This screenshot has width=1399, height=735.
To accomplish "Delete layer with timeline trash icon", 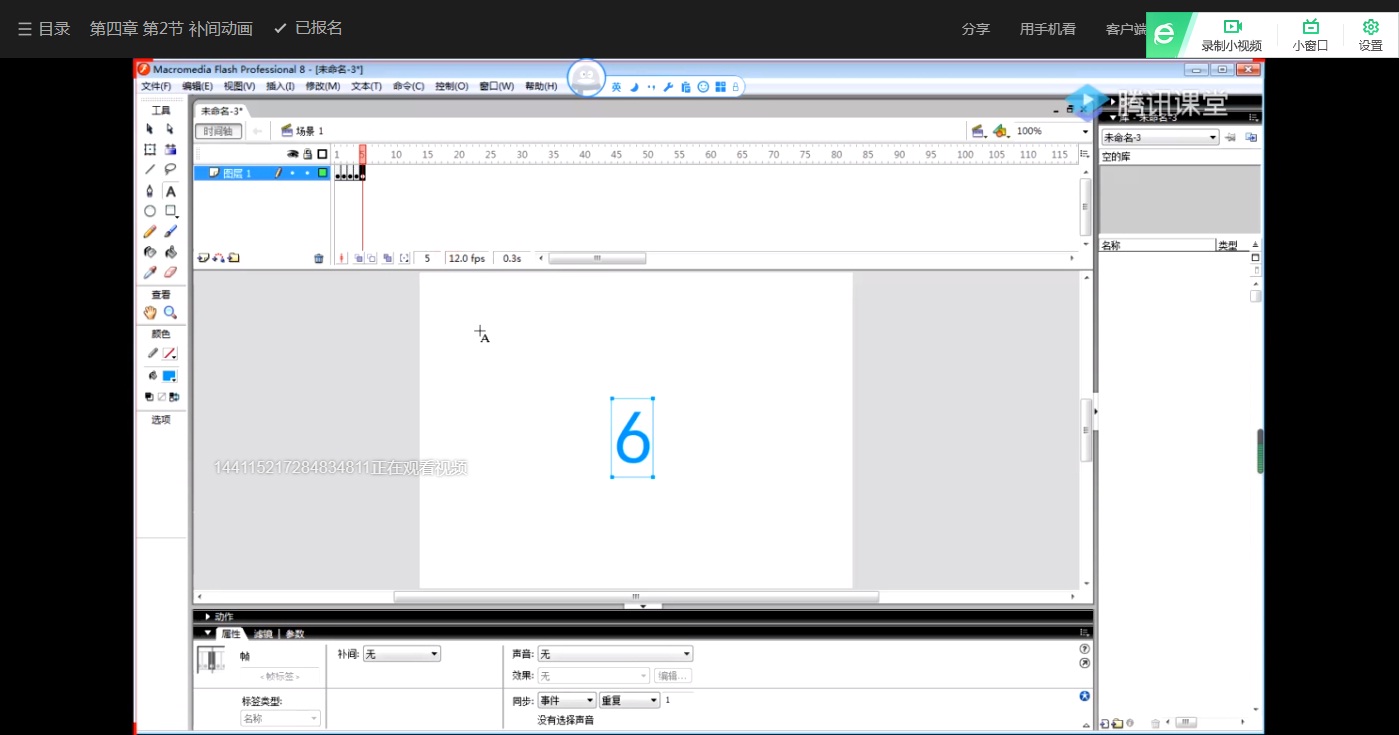I will click(x=319, y=258).
